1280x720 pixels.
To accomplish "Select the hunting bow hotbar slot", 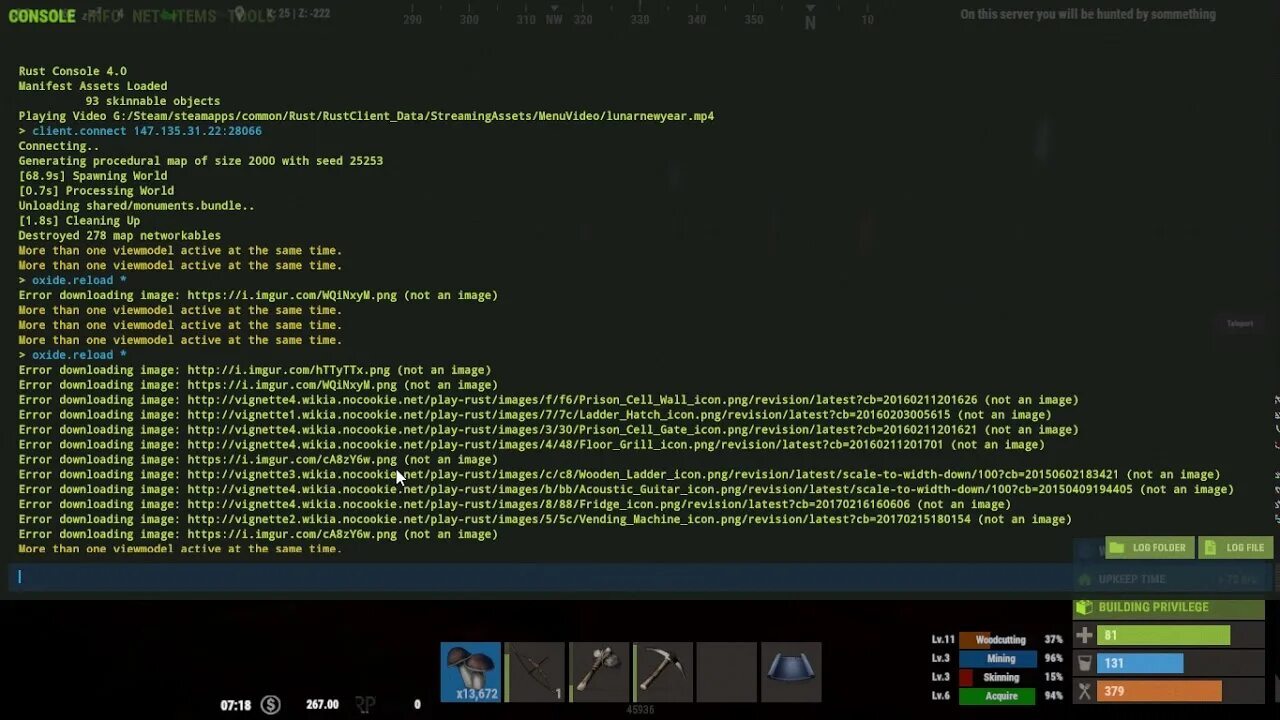I will (x=535, y=672).
